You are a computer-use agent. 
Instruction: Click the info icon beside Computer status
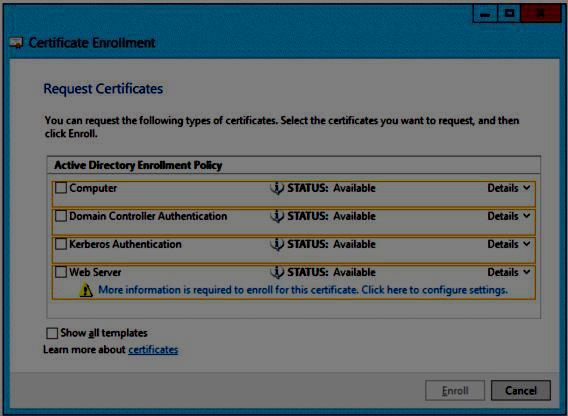tap(277, 188)
